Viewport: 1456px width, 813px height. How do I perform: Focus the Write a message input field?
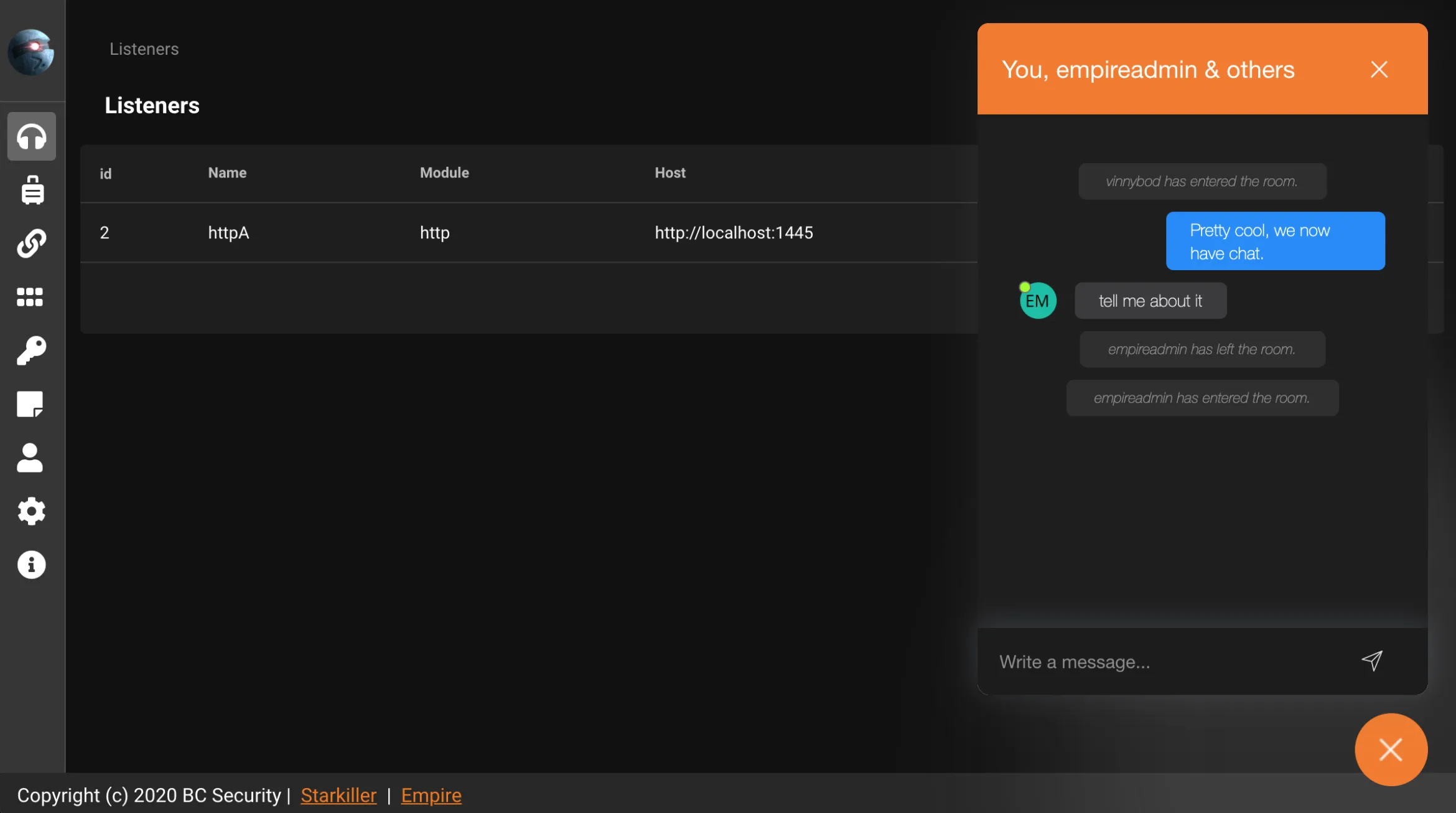pyautogui.click(x=1170, y=661)
